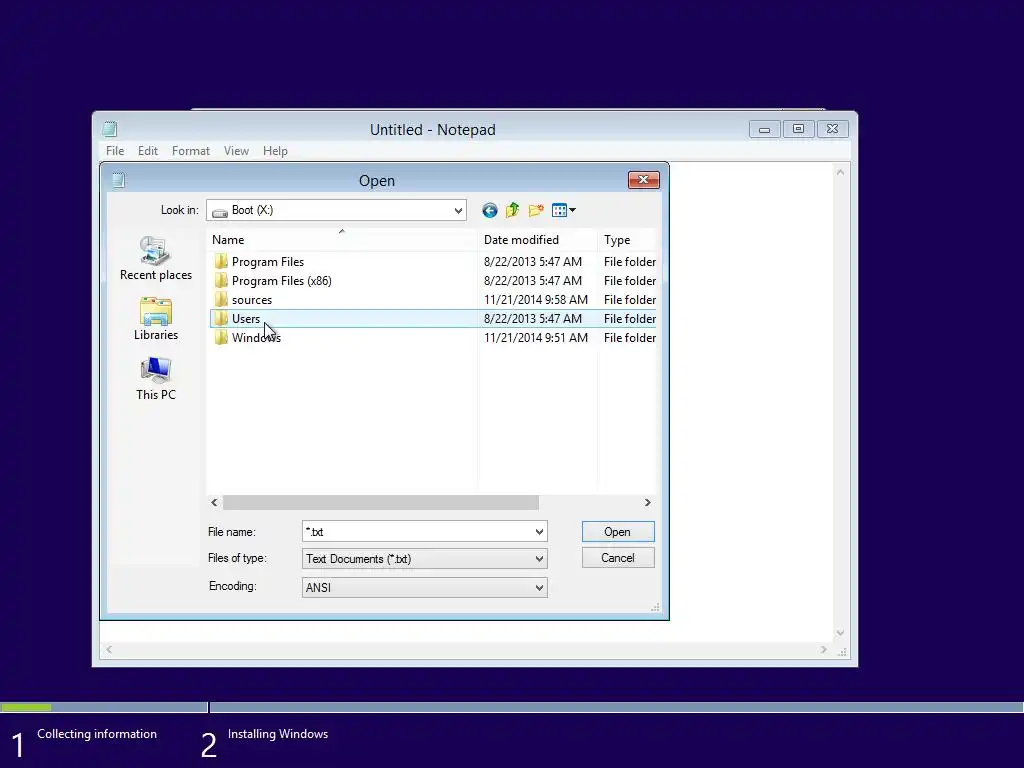Click the Notepad horizontal scroll right arrow
The image size is (1024, 768).
pyautogui.click(x=824, y=649)
